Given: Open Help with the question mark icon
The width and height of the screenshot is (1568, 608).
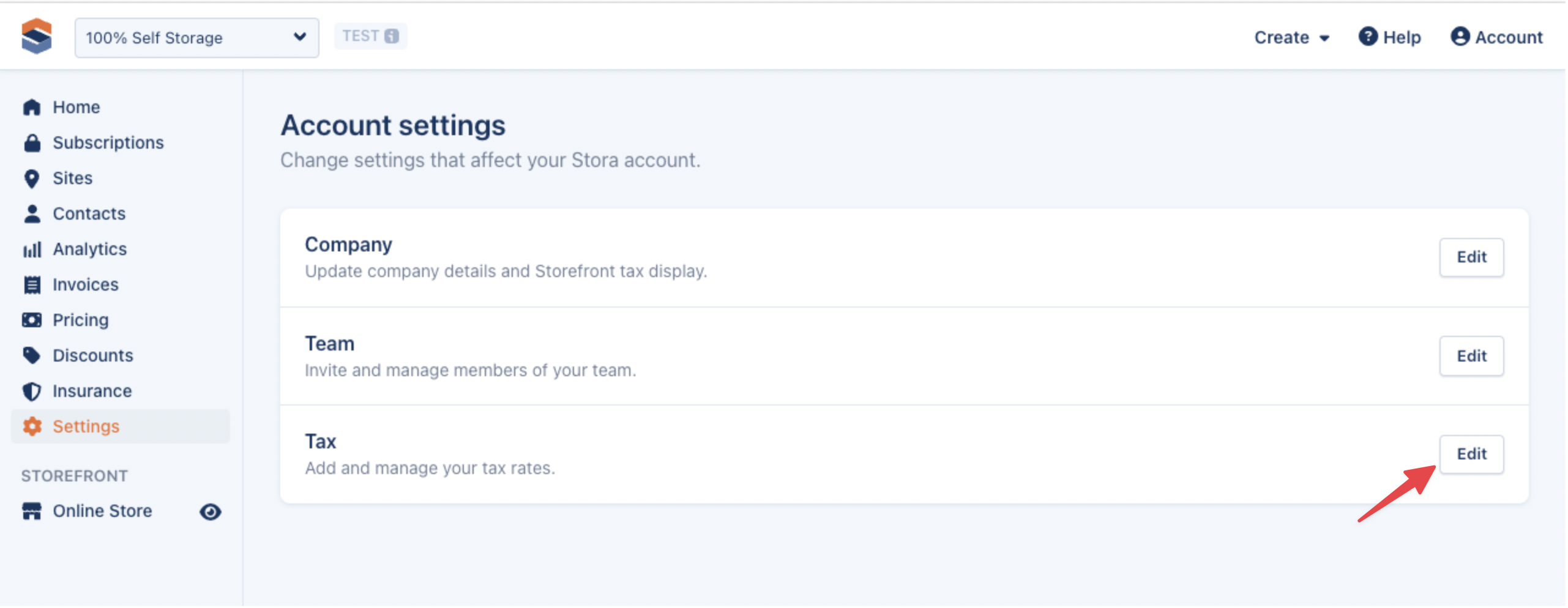Looking at the screenshot, I should coord(1389,38).
